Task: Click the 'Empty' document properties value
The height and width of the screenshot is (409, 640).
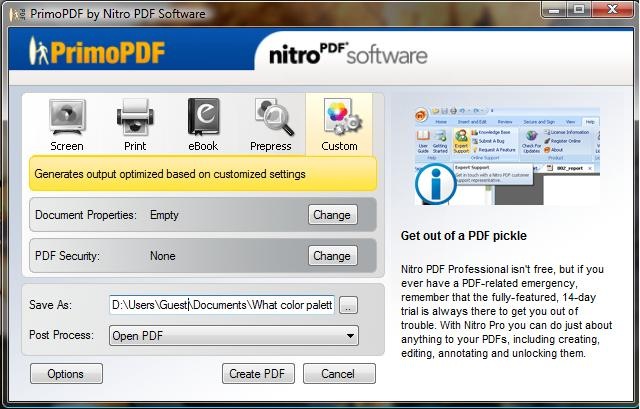Action: [164, 215]
